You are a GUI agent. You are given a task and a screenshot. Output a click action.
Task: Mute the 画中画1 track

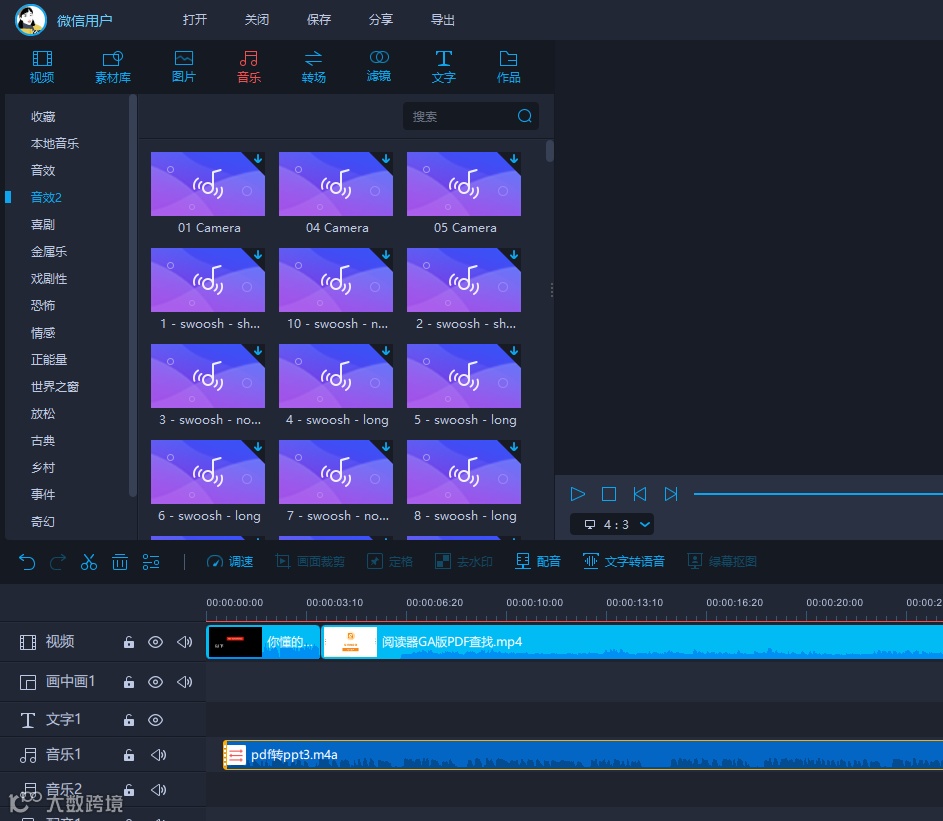click(x=185, y=682)
